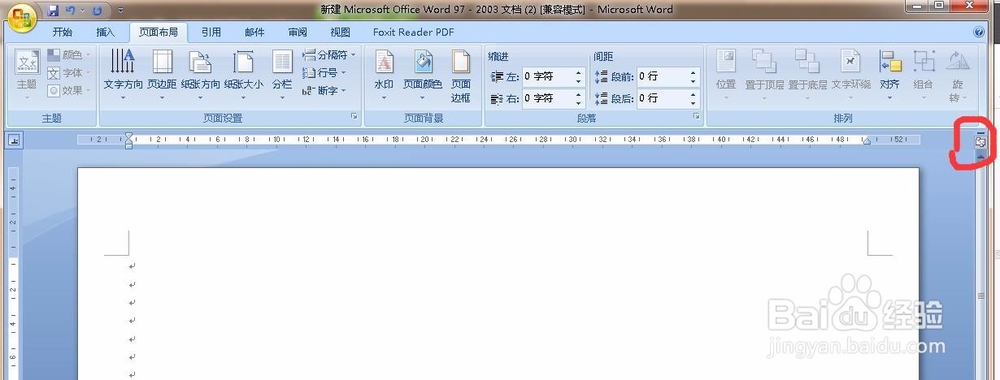The width and height of the screenshot is (1000, 380).
Task: Increase the 段前 spacing before value
Action: [693, 73]
